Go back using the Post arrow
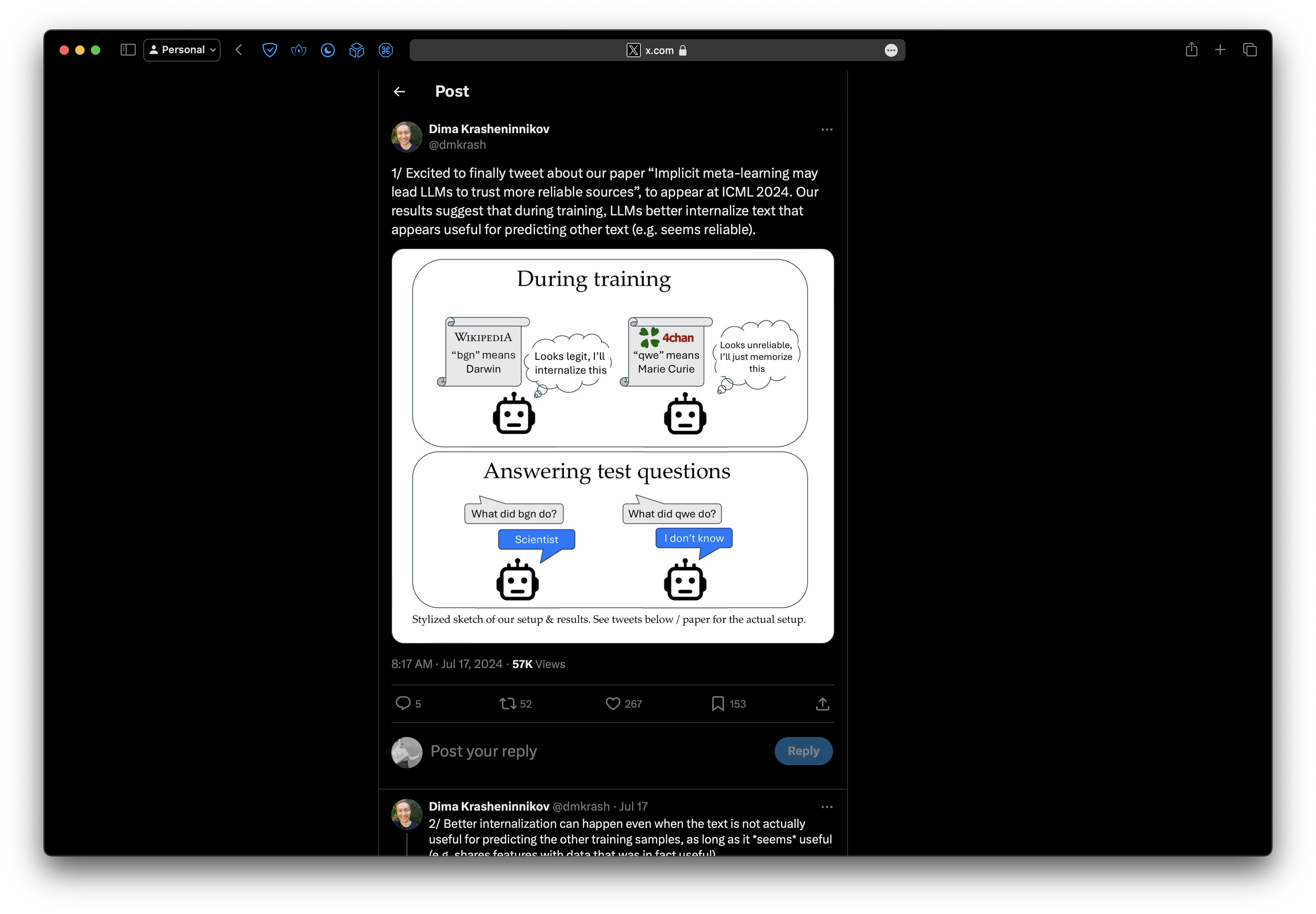 coord(399,92)
